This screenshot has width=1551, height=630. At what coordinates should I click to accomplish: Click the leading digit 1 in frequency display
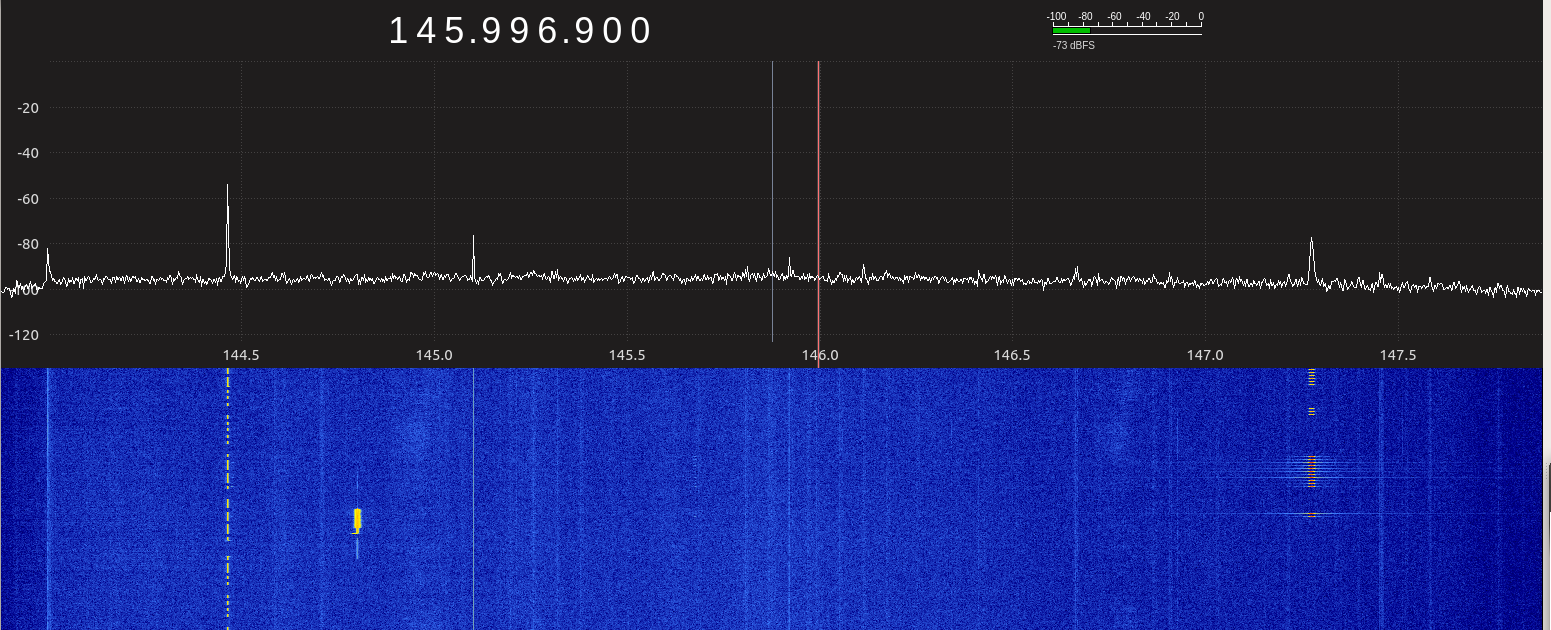tap(397, 31)
